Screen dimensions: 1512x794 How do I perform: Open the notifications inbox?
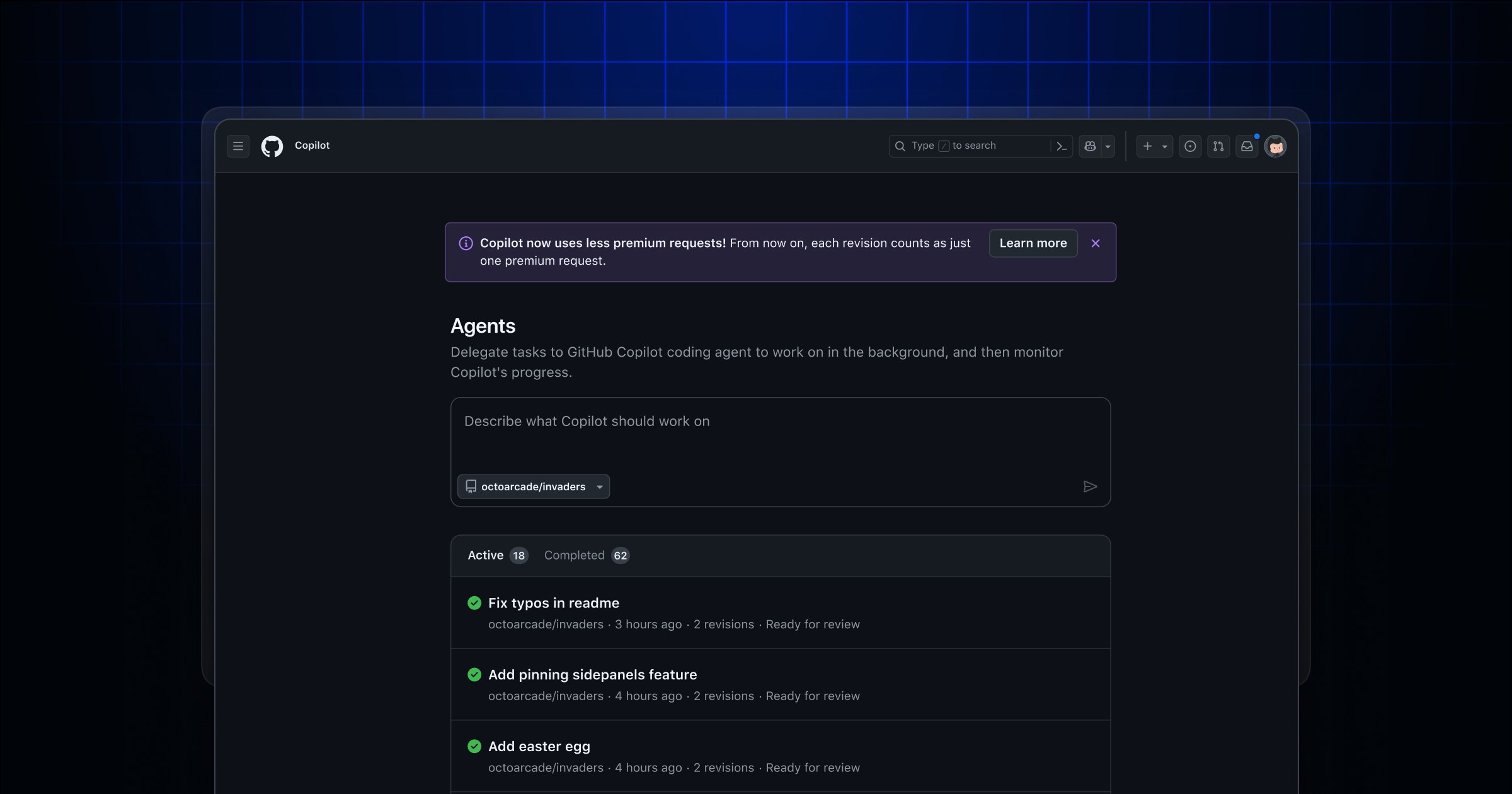(1247, 146)
